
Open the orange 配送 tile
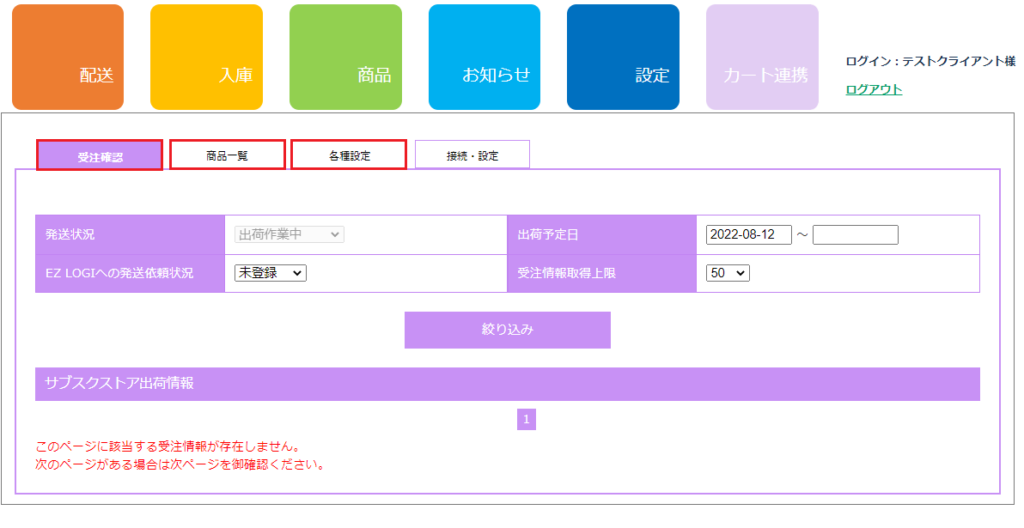(x=68, y=57)
